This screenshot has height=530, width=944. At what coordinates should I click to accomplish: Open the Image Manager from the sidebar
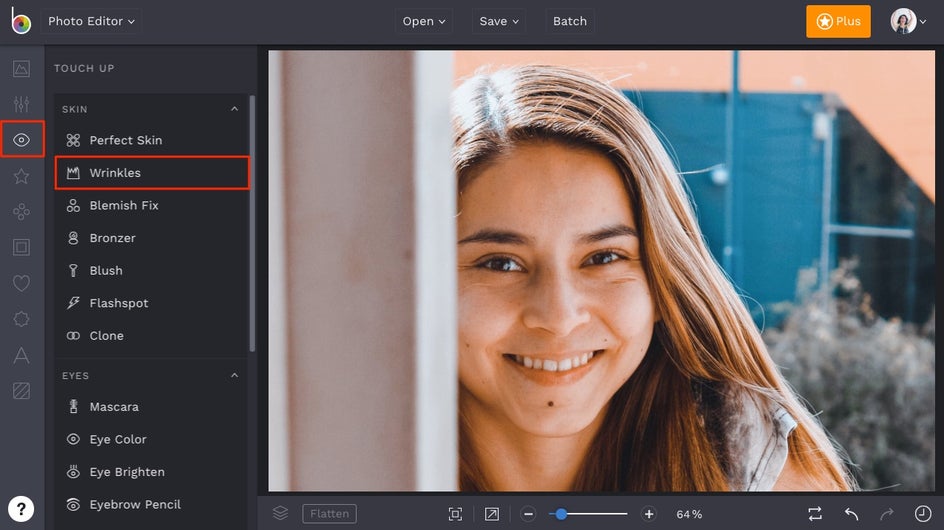21,69
